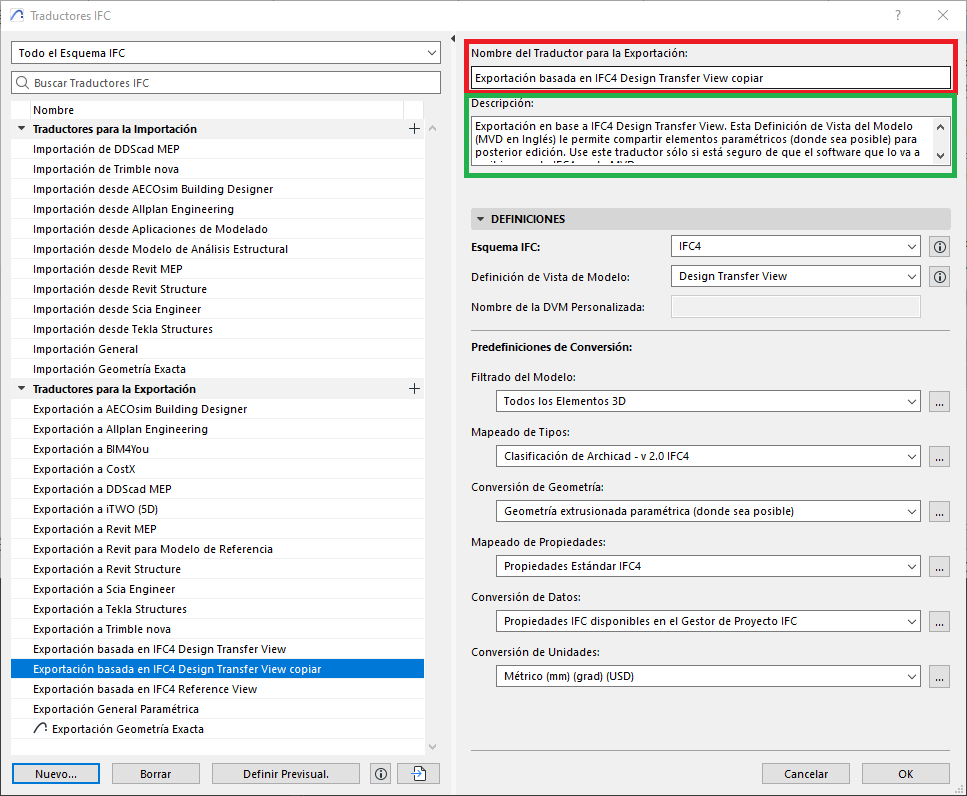This screenshot has height=796, width=967.
Task: Add new import translator with plus icon
Action: coord(414,129)
